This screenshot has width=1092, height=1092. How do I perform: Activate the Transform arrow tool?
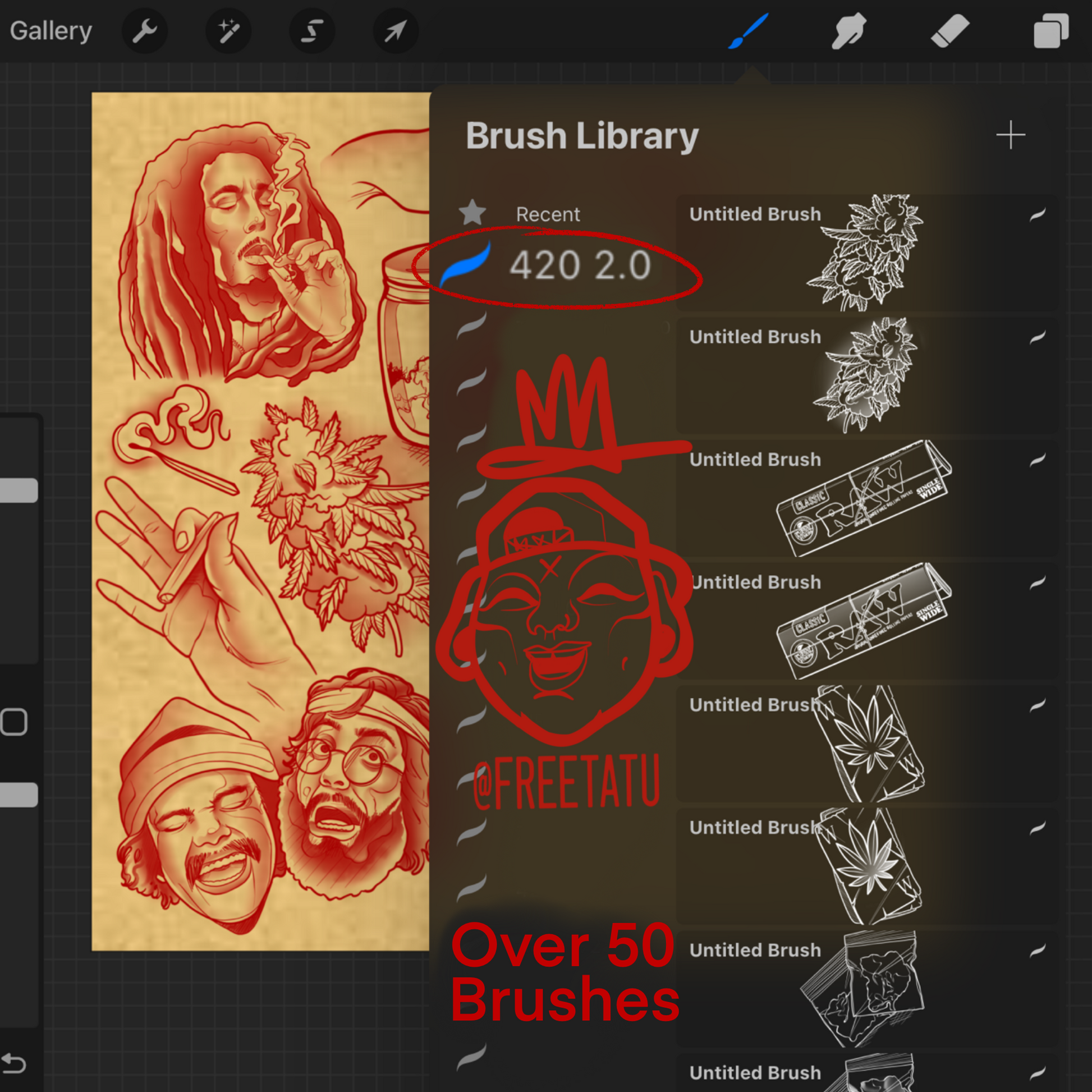click(396, 30)
